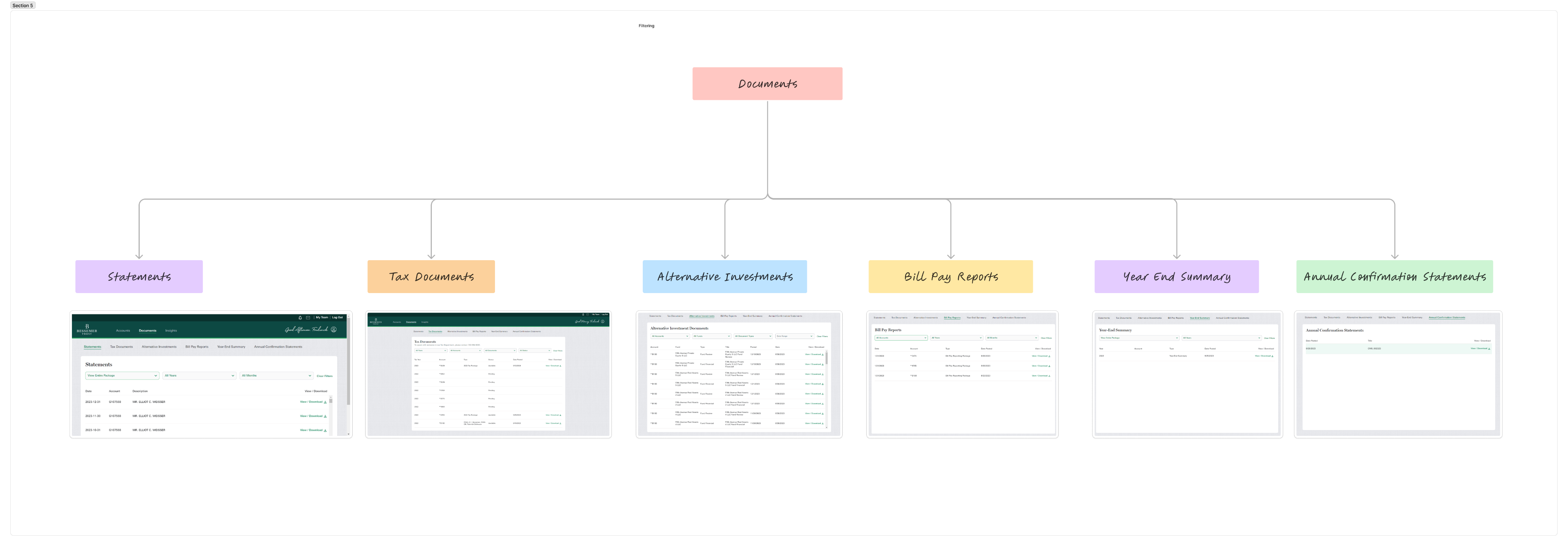Screen dimensions: 1568x546
Task: Click the Filtering section title label
Action: (x=647, y=26)
